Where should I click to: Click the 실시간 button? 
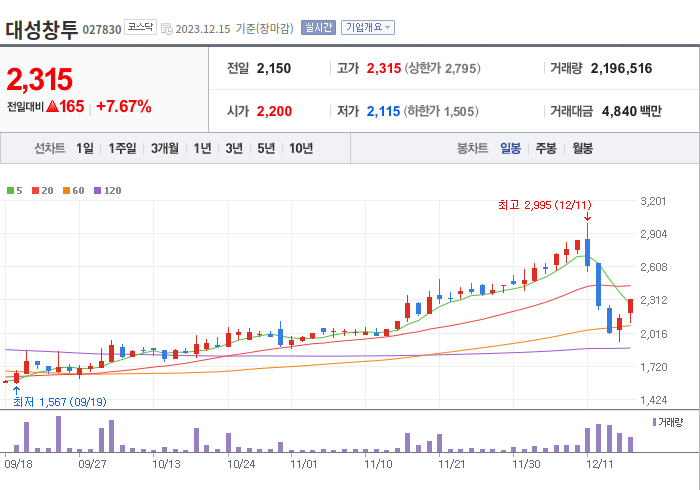point(318,28)
